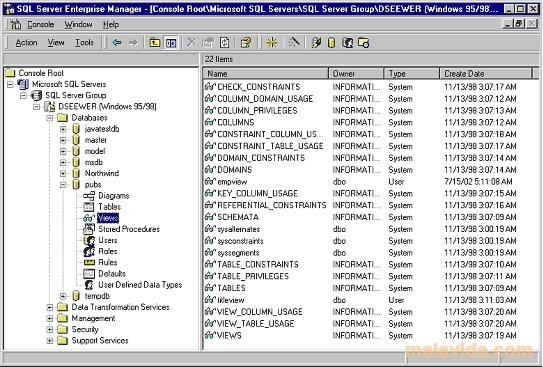The image size is (543, 367).
Task: Collapse the pubs database node
Action: pos(63,185)
